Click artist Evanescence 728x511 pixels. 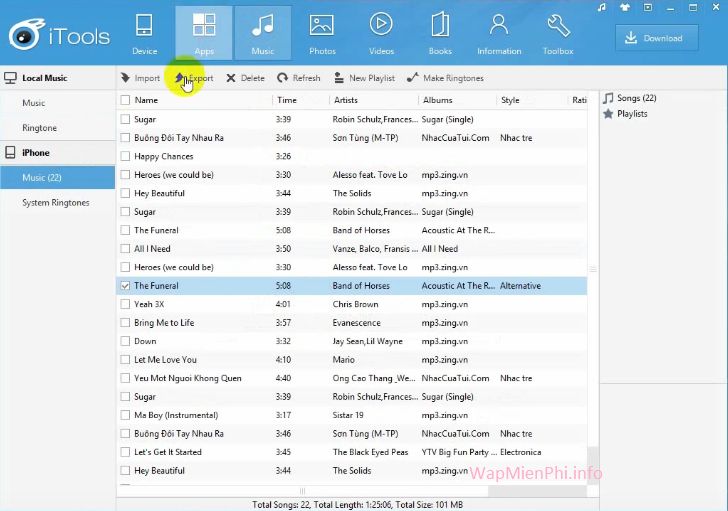coord(357,323)
